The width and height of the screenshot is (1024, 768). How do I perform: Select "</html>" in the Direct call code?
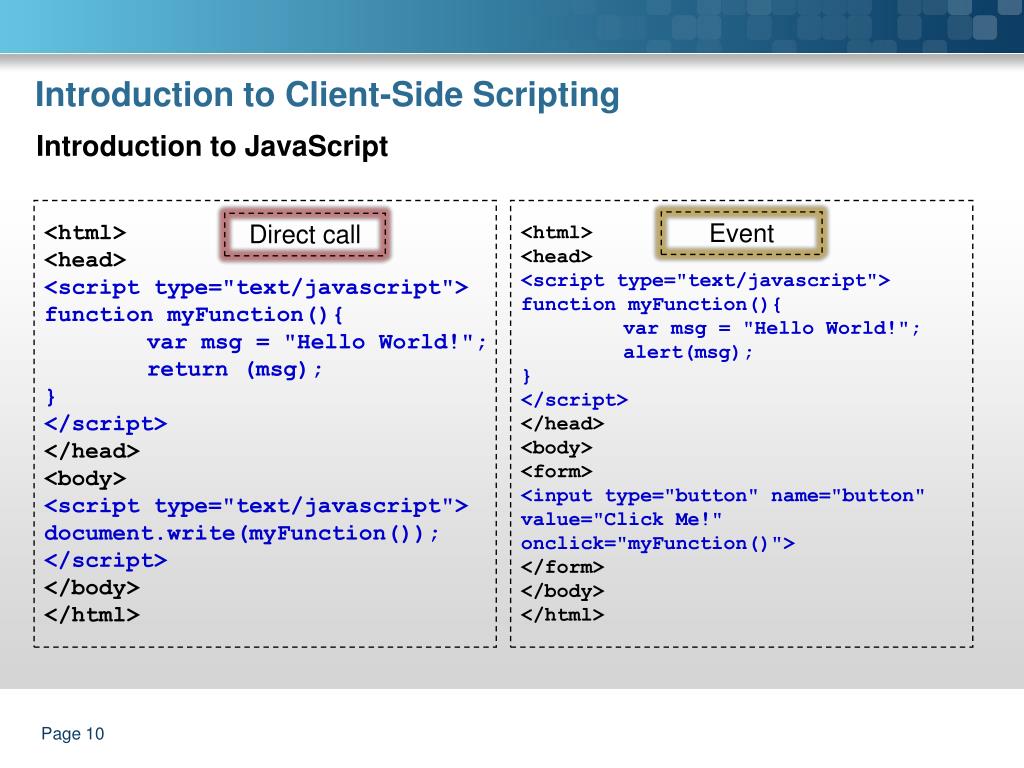[92, 615]
